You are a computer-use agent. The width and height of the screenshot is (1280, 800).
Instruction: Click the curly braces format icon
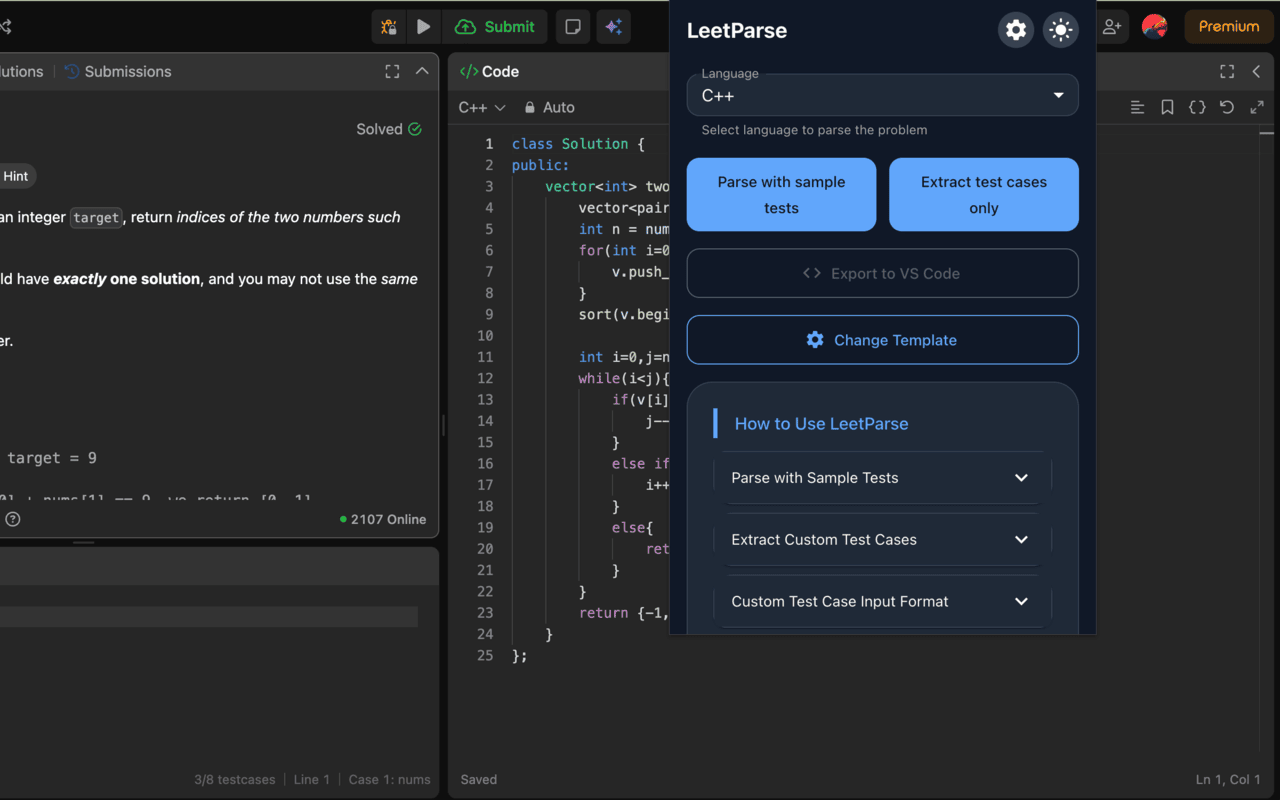point(1197,107)
